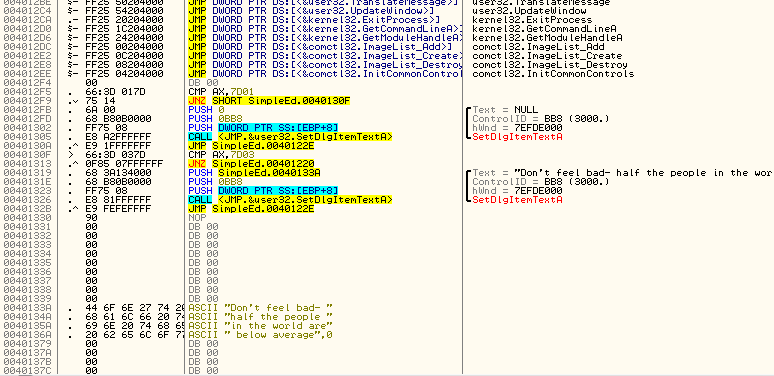The height and width of the screenshot is (376, 774).
Task: Click the JMP to kernel32.ExitProcess instruction
Action: (314, 20)
